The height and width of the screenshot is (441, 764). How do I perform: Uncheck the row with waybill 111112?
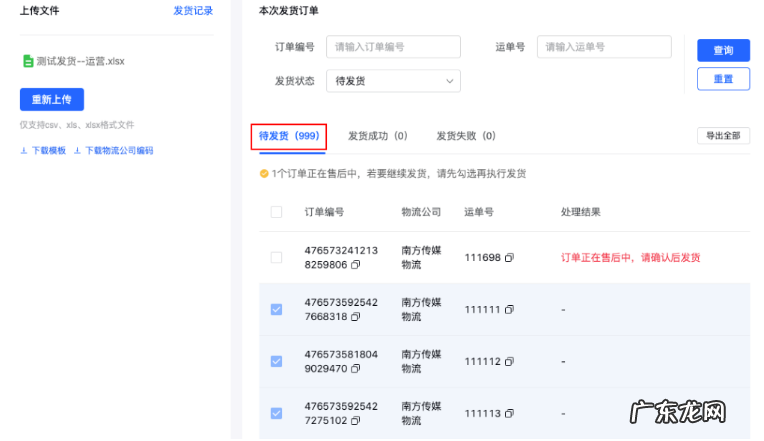point(276,362)
